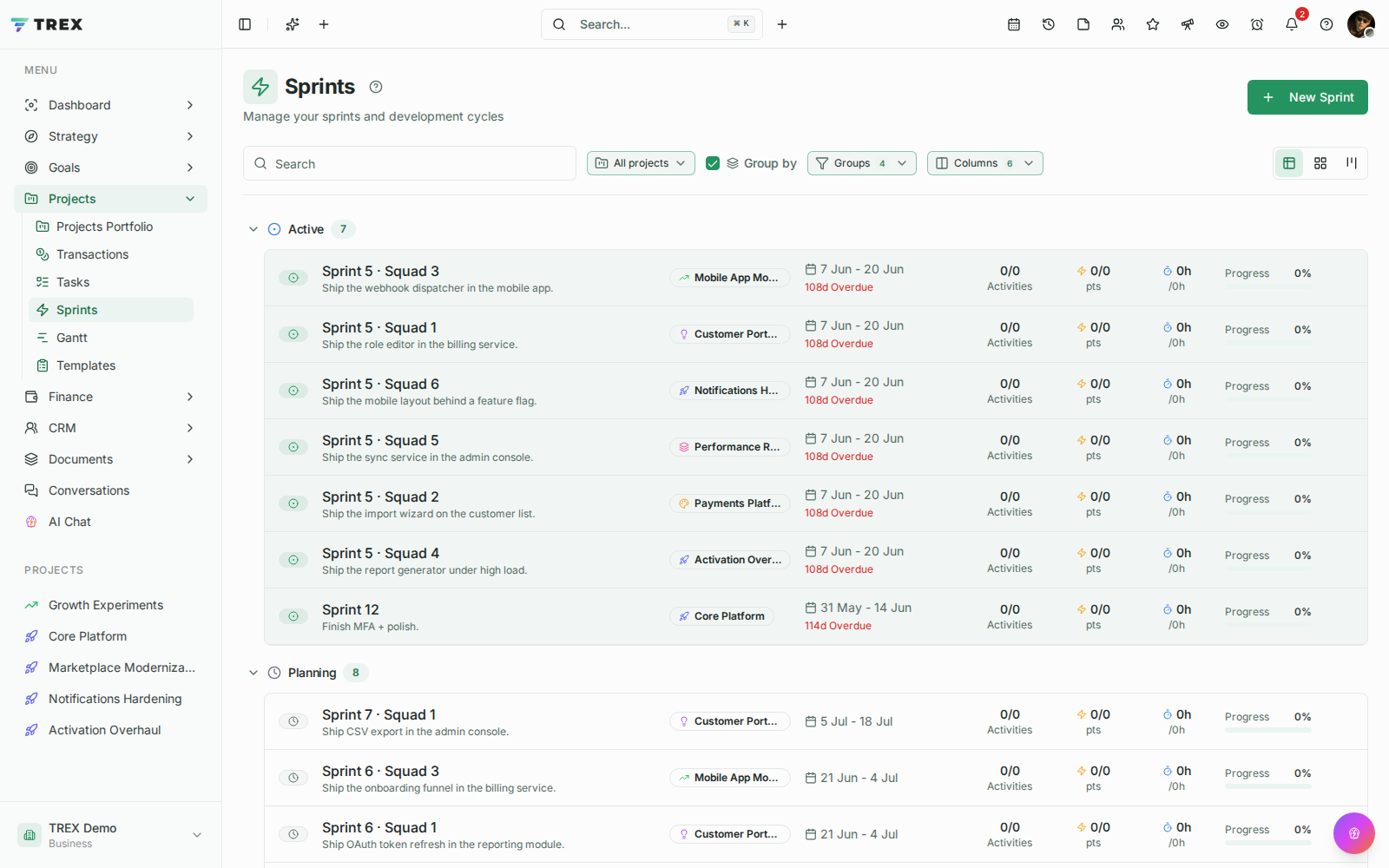Switch to grid card view
Screen dimensions: 1389x868
coord(1320,163)
